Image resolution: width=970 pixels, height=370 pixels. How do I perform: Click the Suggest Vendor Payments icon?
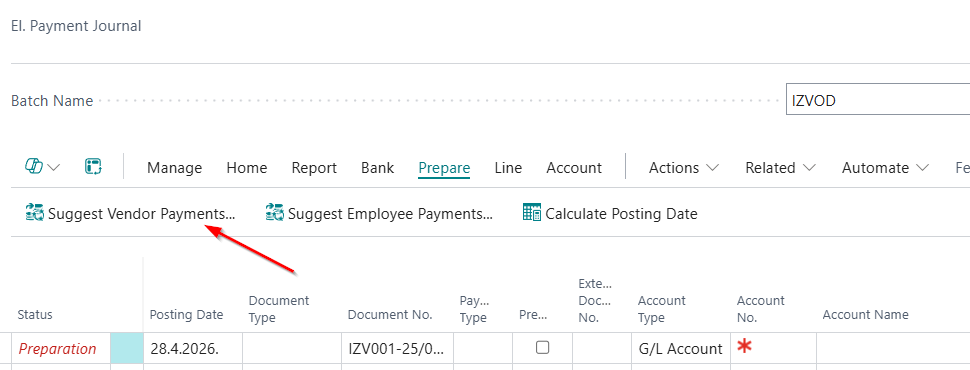[x=35, y=213]
